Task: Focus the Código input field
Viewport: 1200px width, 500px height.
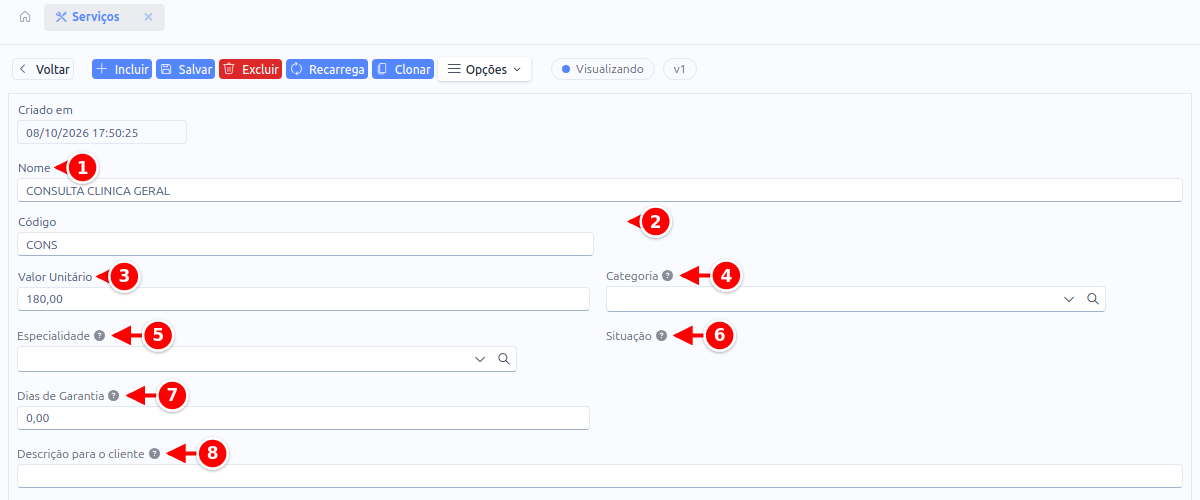Action: pos(305,244)
